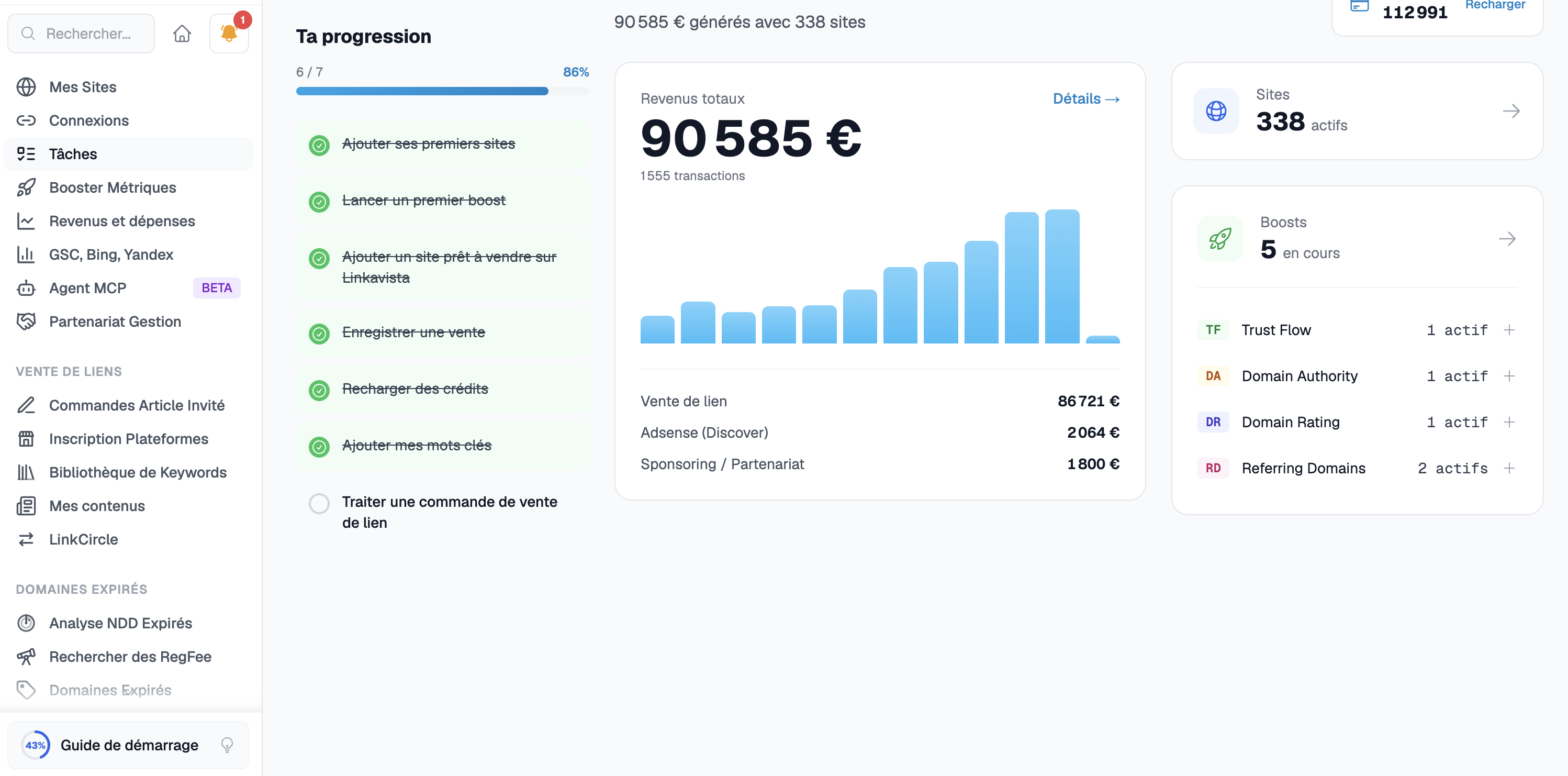The width and height of the screenshot is (1568, 776).
Task: Click the Agent MCP robot icon
Action: [x=26, y=288]
